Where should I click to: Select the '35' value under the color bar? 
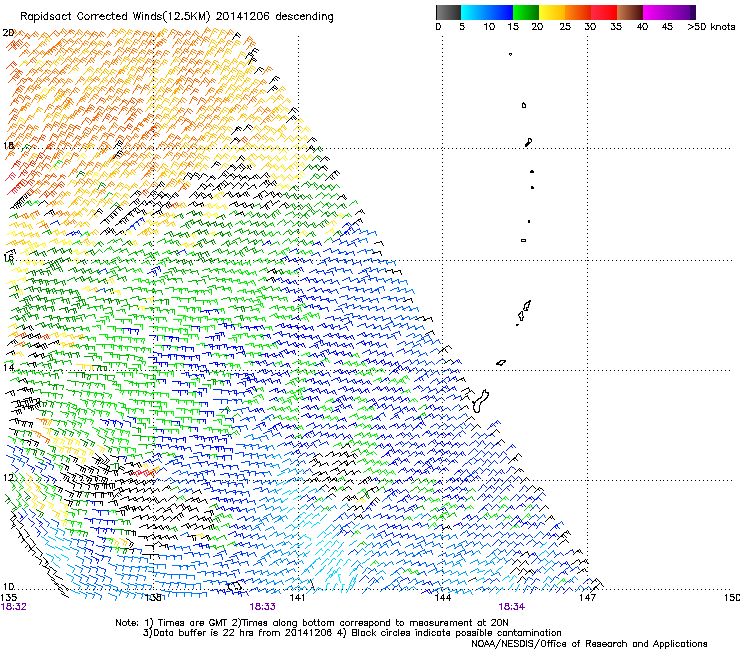tap(616, 27)
